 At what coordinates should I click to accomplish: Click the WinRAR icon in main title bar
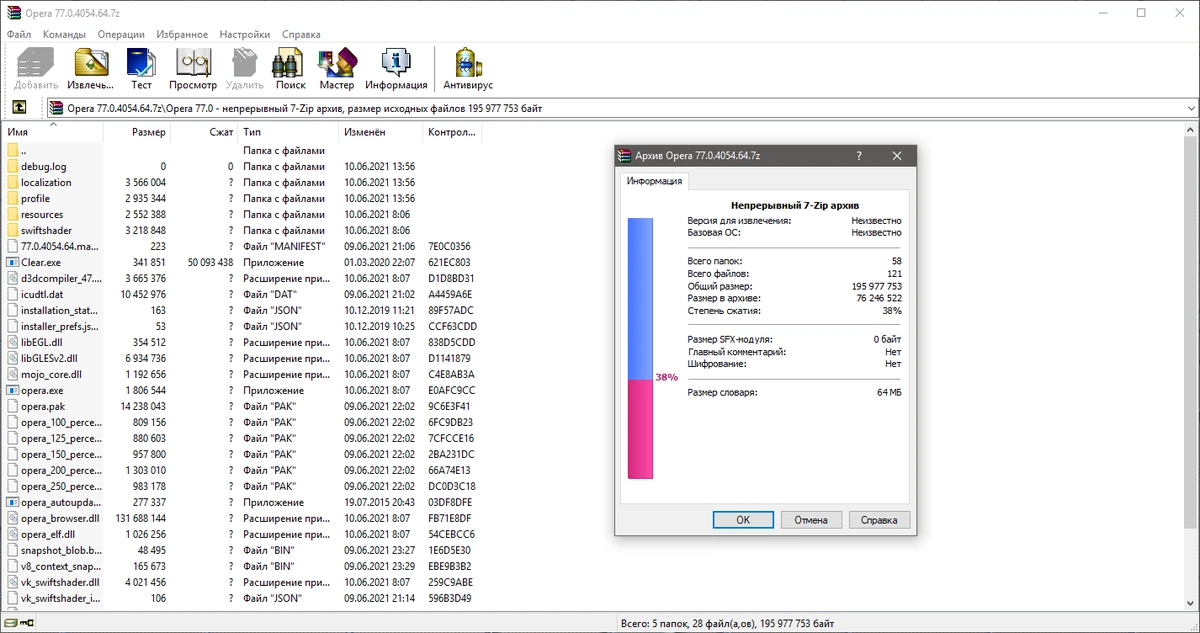[x=12, y=13]
